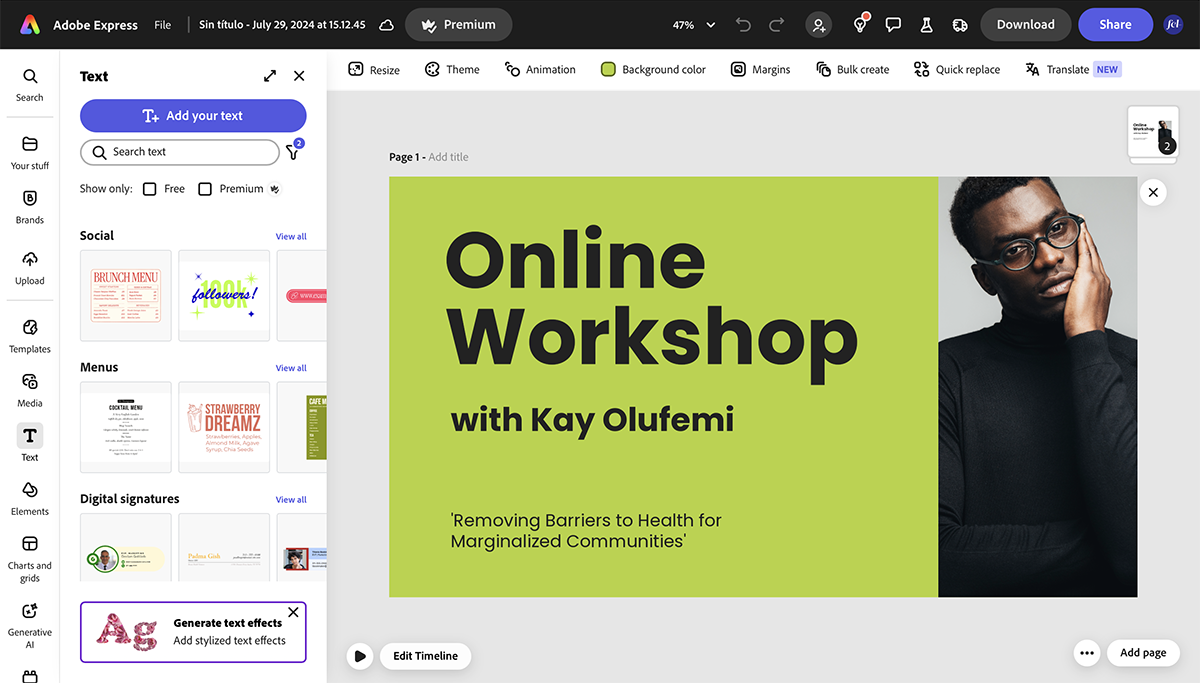The image size is (1200, 683).
Task: Click the Add your text button
Action: [x=193, y=115]
